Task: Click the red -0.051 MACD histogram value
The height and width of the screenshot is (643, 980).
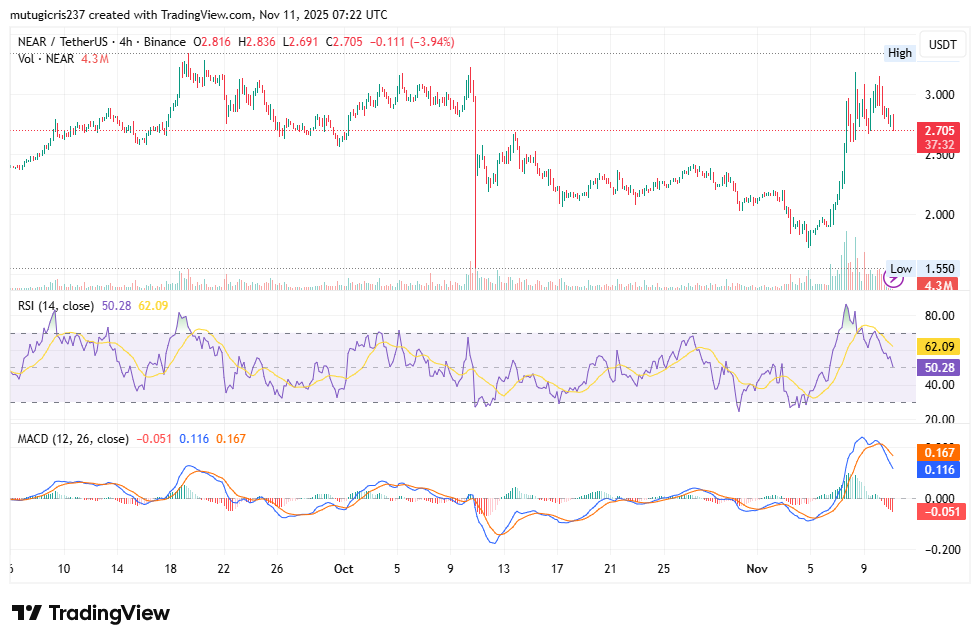Action: [x=940, y=513]
